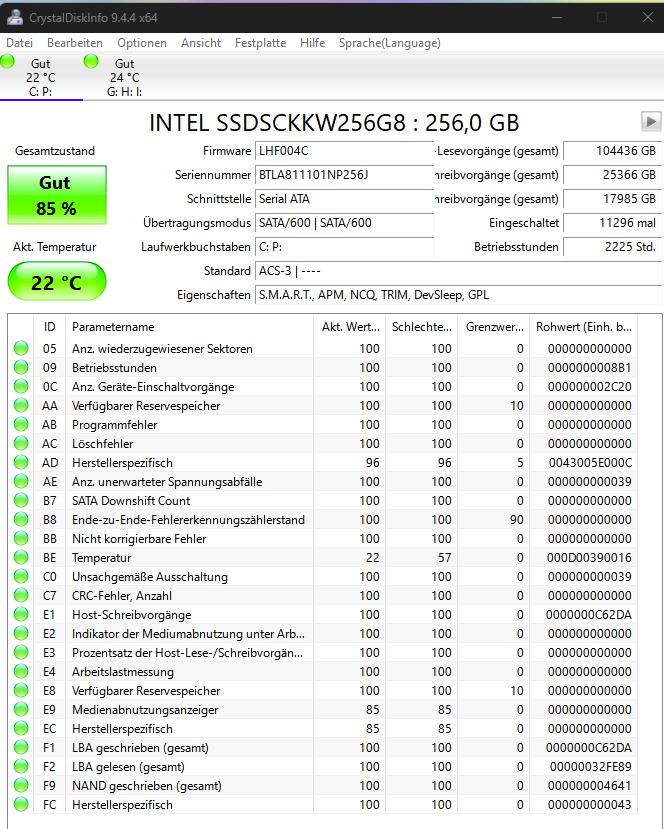The image size is (664, 829).
Task: Click the Schnittstelle field Serial ATA
Action: [x=344, y=199]
